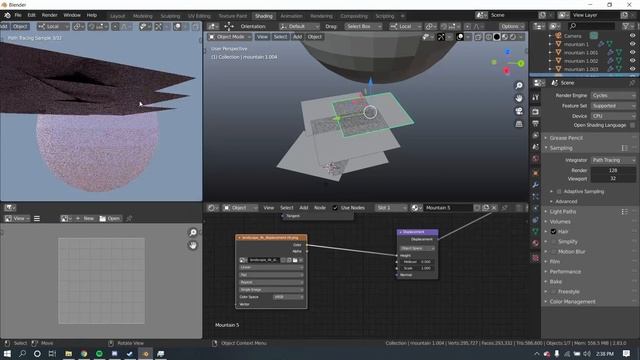Click the Add menu in 3D viewport header
This screenshot has width=640, height=360.
298,37
